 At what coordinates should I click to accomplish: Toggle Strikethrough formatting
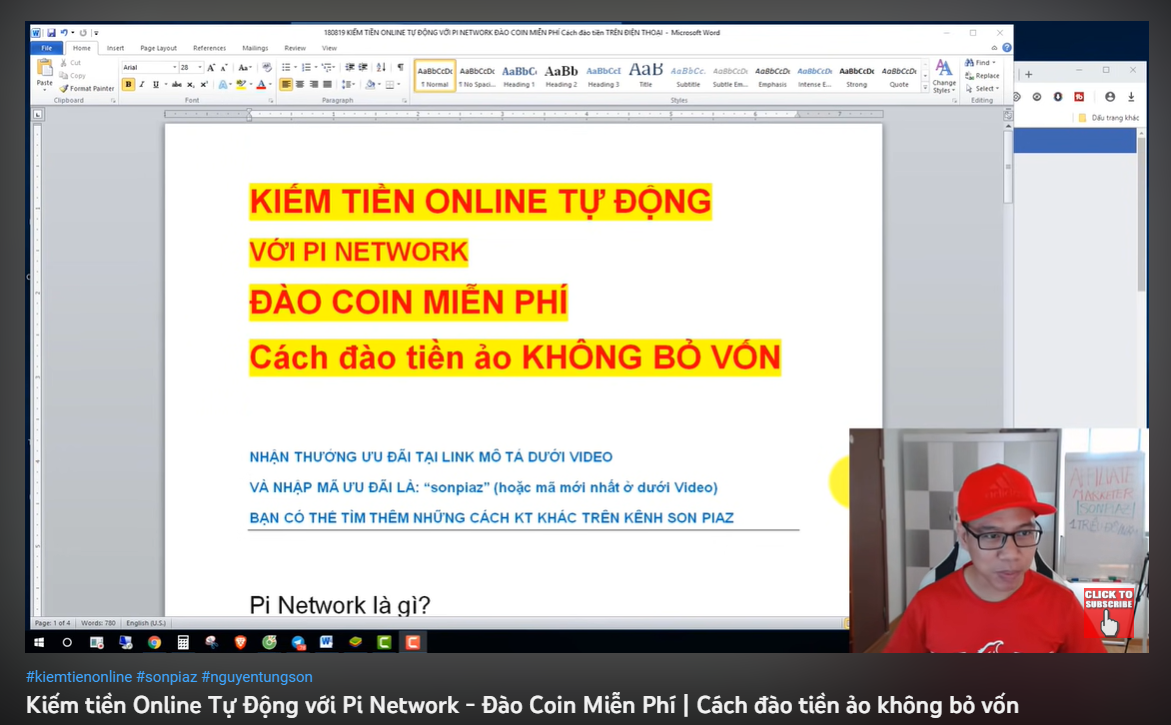pos(177,84)
